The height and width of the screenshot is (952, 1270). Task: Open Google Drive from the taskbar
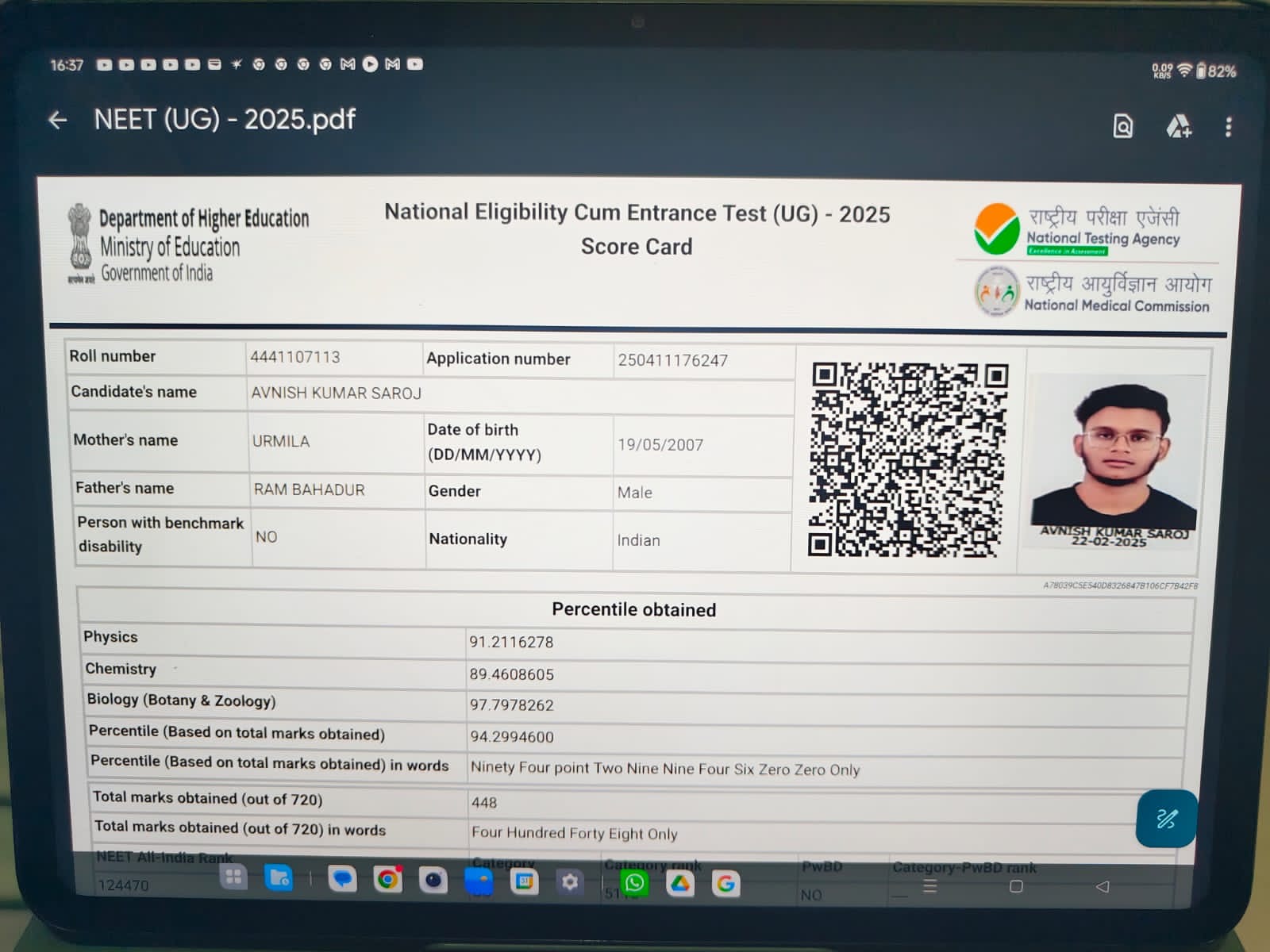coord(680,884)
